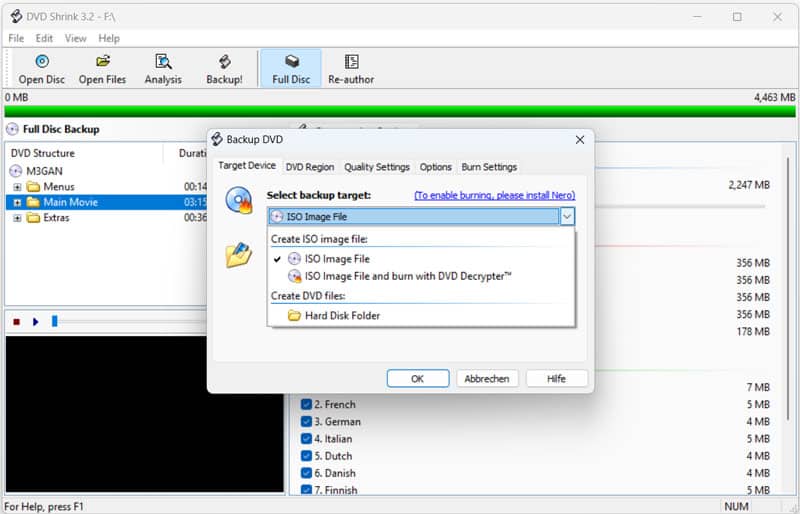Open the Help menu
Image resolution: width=800 pixels, height=514 pixels.
click(109, 38)
